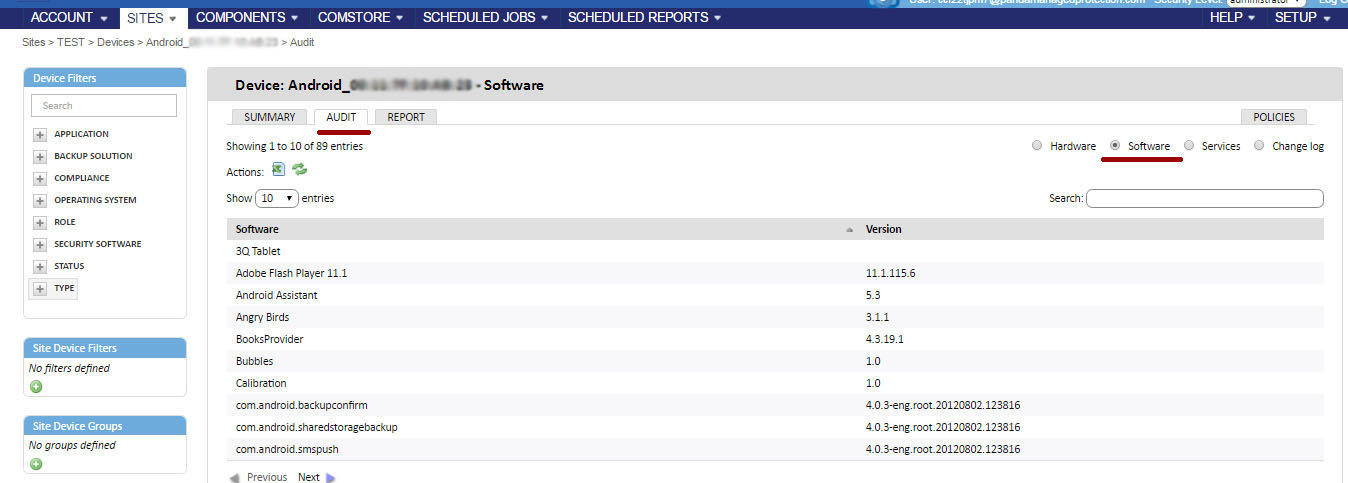Screen dimensions: 1348x483
Task: Select the Adobe Flash Player 11.1 entry
Action: (x=291, y=273)
